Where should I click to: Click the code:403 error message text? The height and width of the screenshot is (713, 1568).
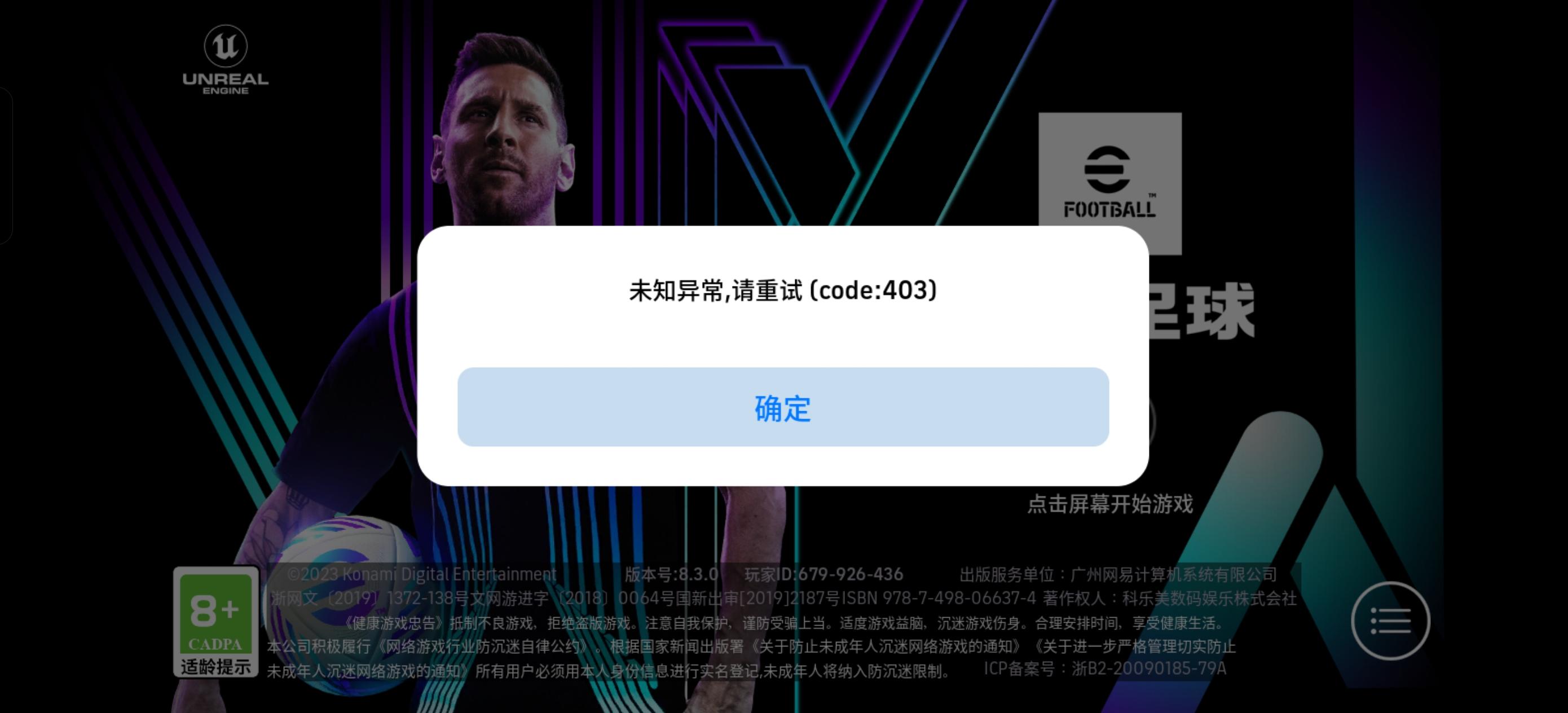[x=783, y=291]
